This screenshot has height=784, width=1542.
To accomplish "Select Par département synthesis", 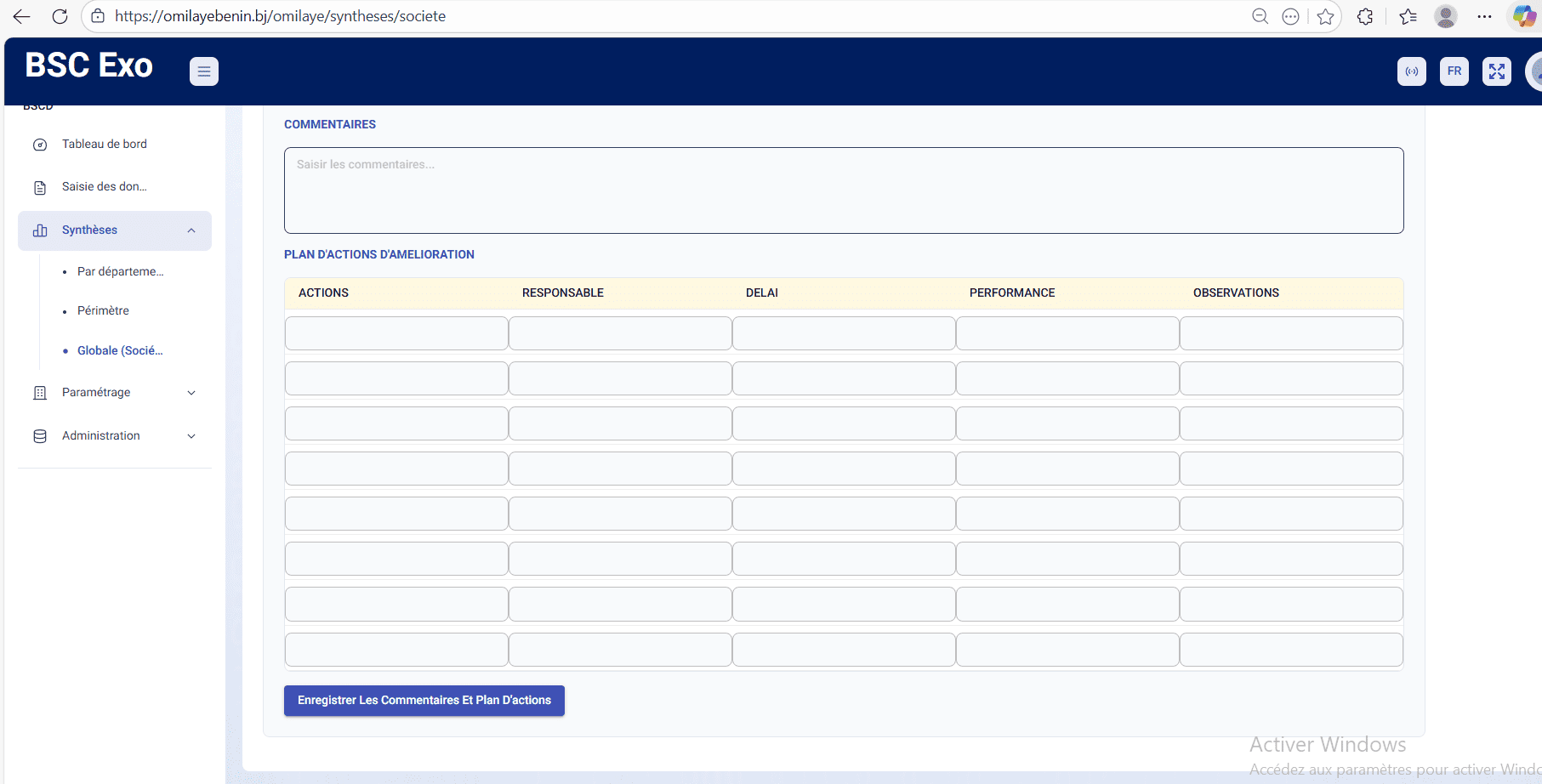I will 120,271.
